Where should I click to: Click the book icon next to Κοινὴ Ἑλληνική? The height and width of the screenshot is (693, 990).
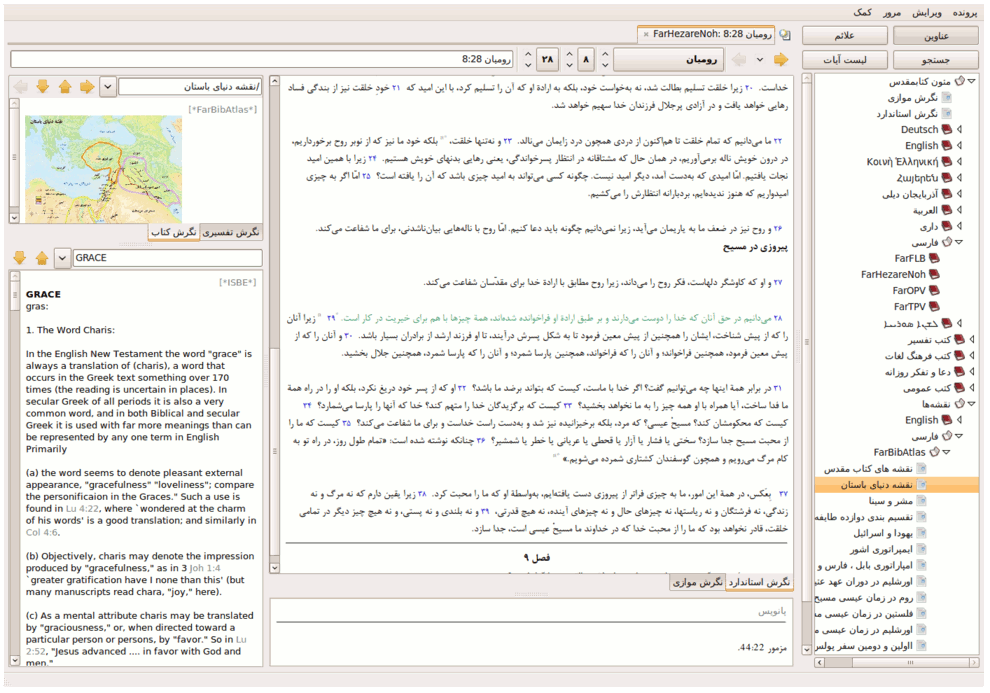pyautogui.click(x=946, y=162)
